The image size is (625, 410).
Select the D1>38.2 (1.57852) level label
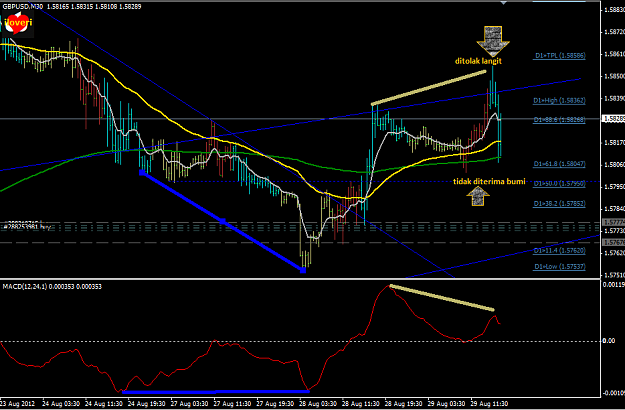[x=559, y=204]
